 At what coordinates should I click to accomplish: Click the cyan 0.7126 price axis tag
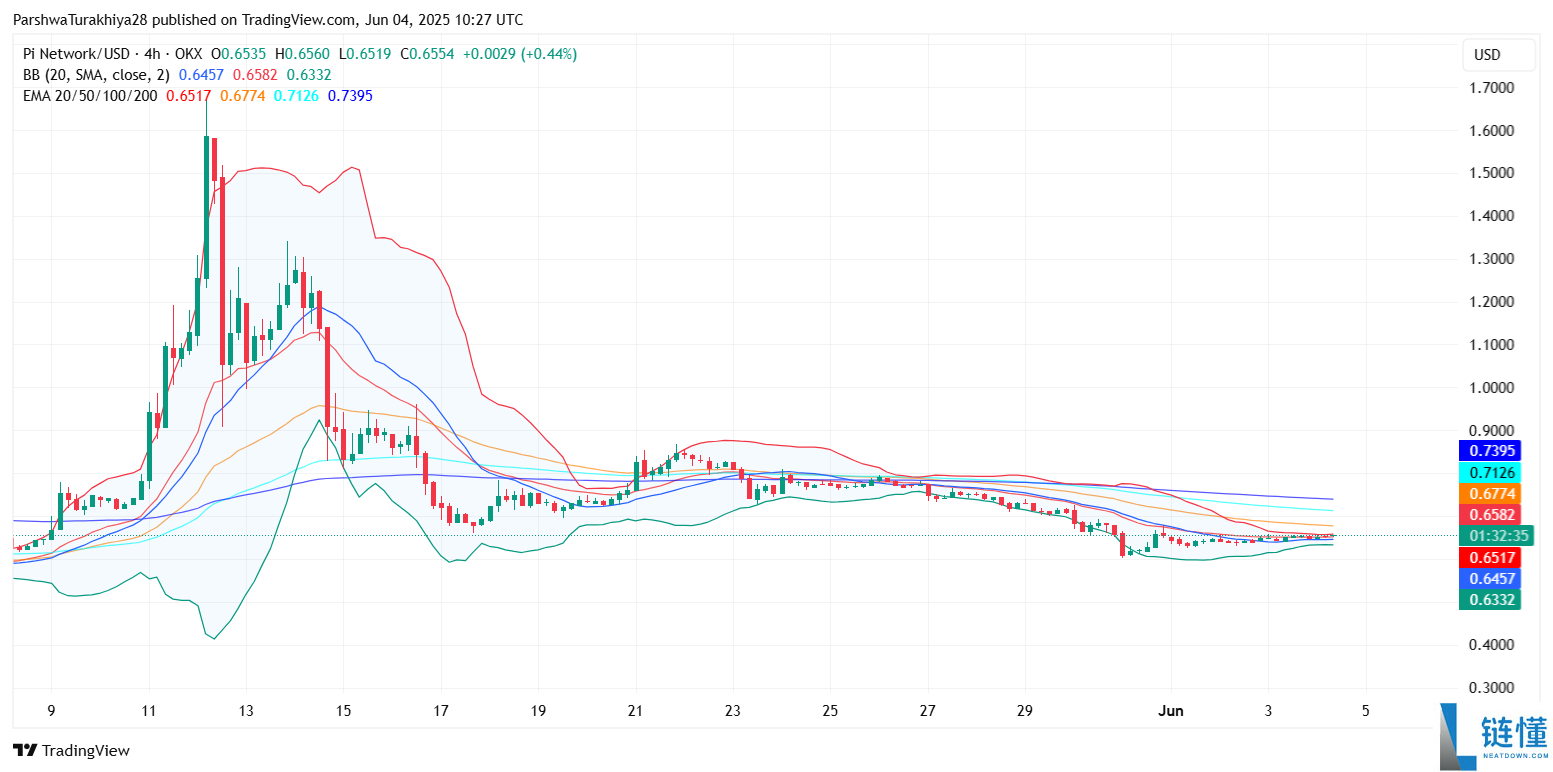(x=1489, y=472)
